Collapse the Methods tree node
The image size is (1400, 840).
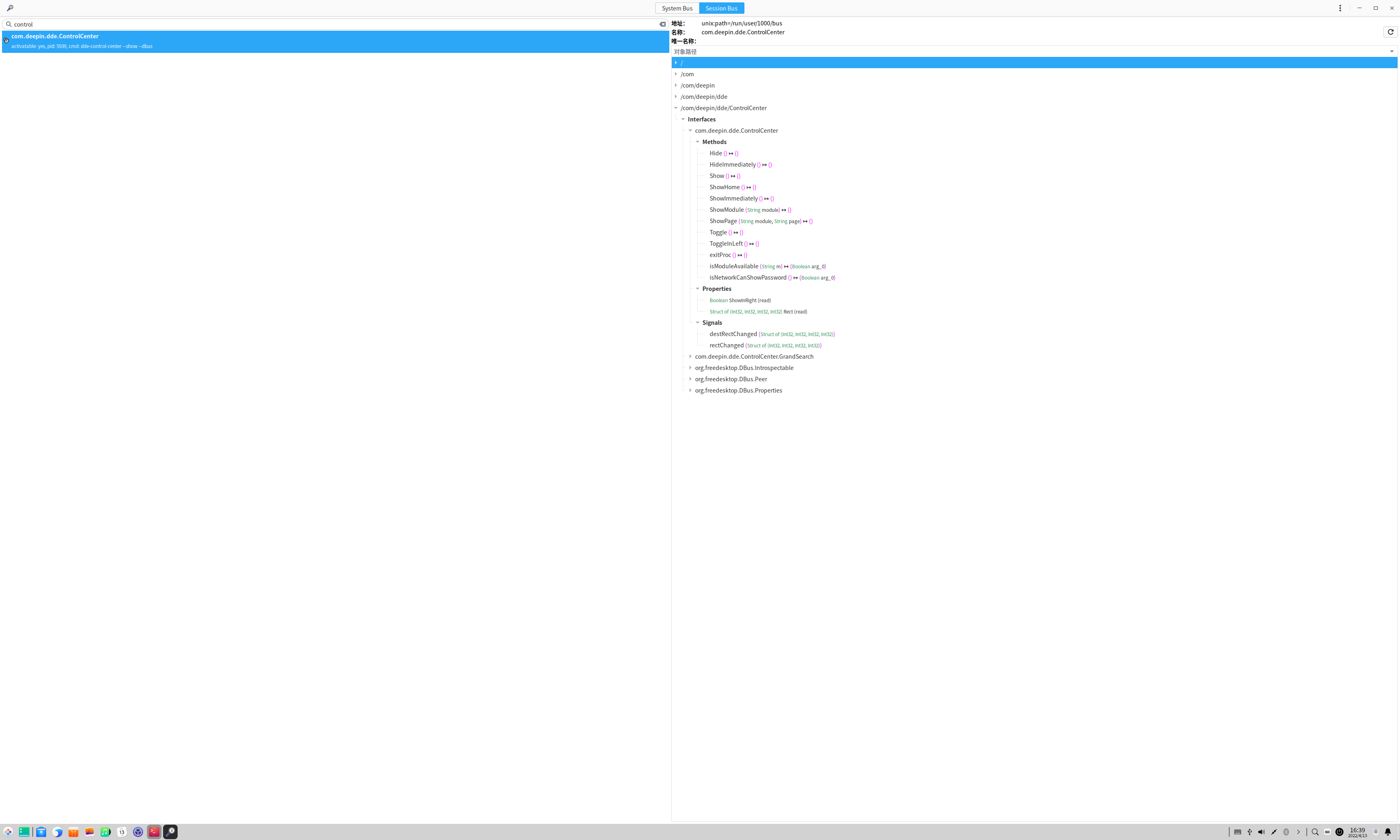[698, 142]
